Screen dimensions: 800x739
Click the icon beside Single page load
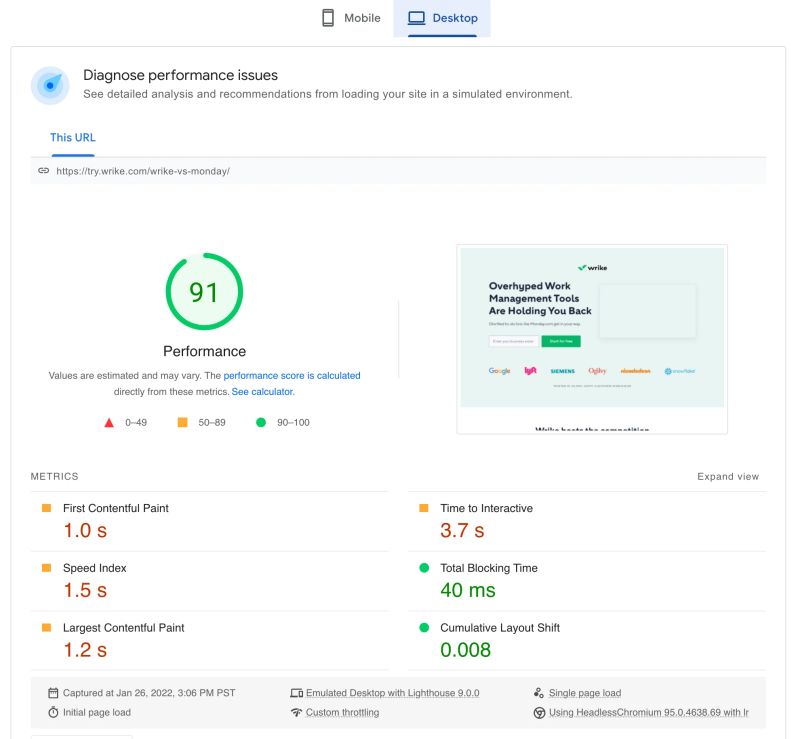coord(539,693)
